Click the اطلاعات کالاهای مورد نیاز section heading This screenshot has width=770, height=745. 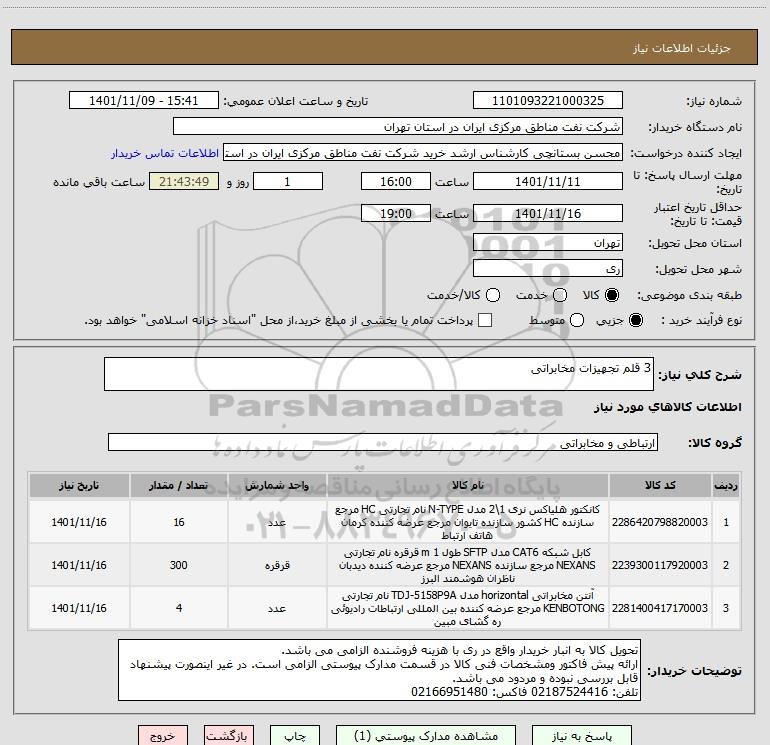point(668,407)
